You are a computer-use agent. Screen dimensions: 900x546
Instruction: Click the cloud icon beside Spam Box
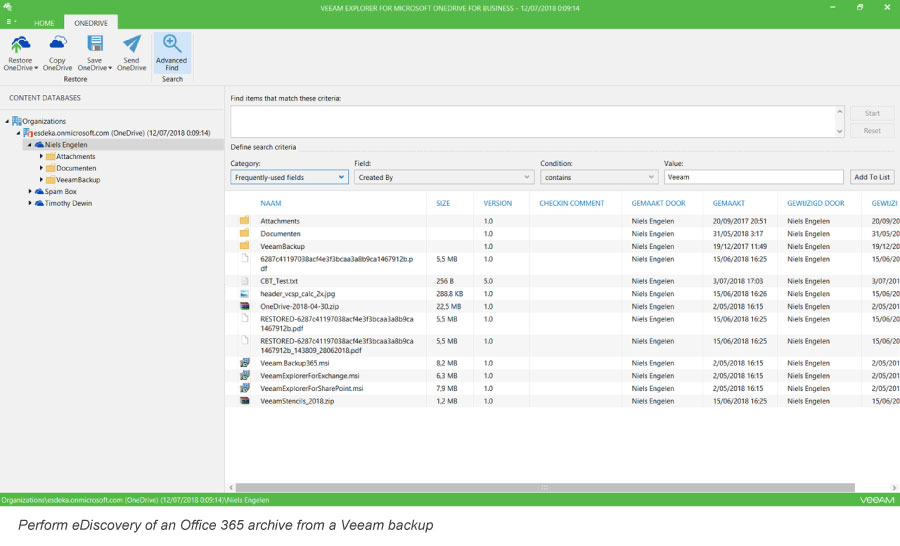(39, 191)
